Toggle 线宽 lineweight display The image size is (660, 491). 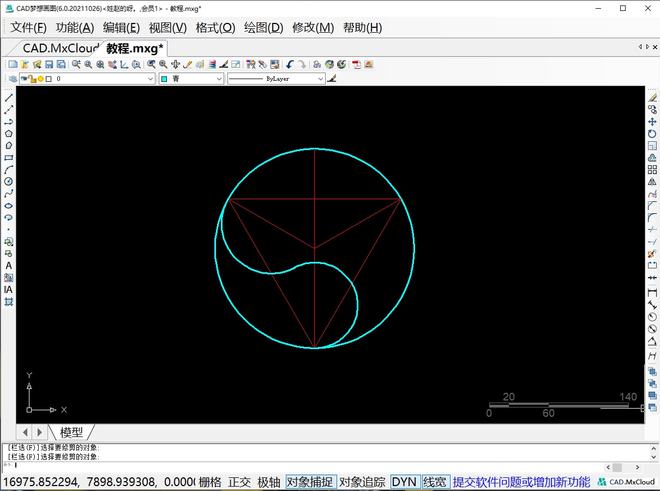[435, 482]
